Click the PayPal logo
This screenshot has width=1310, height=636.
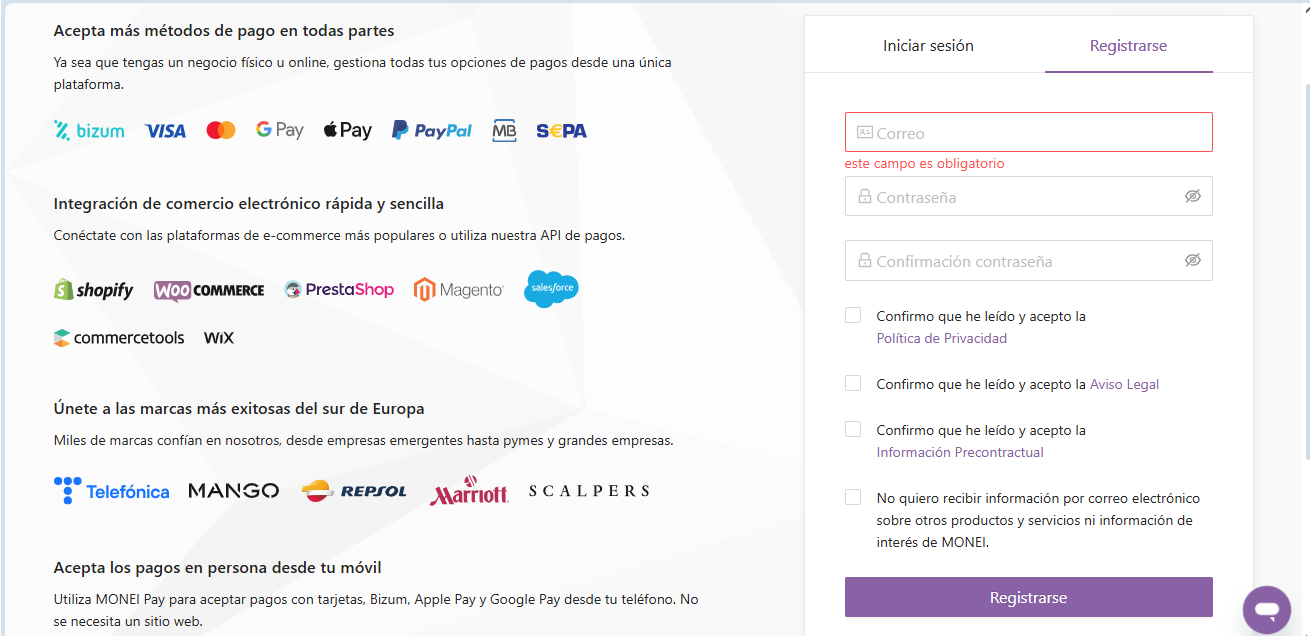point(431,130)
